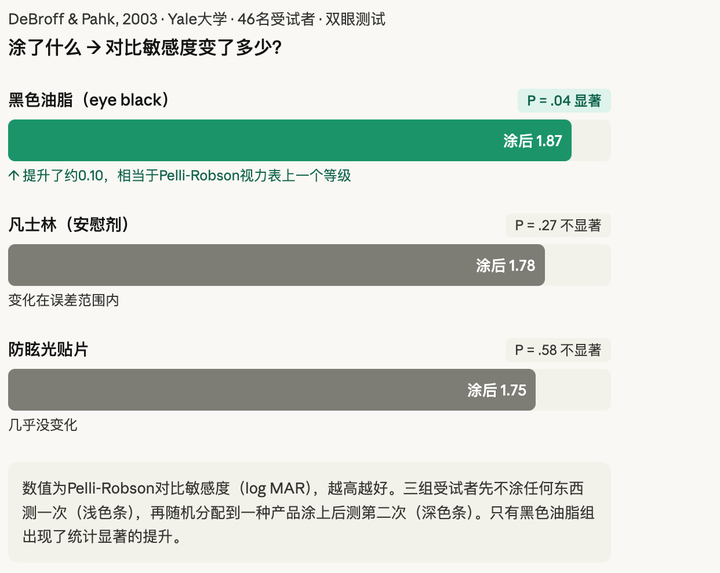Click the 涂后 1.75 value label
Viewport: 720px width, 573px height.
496,390
